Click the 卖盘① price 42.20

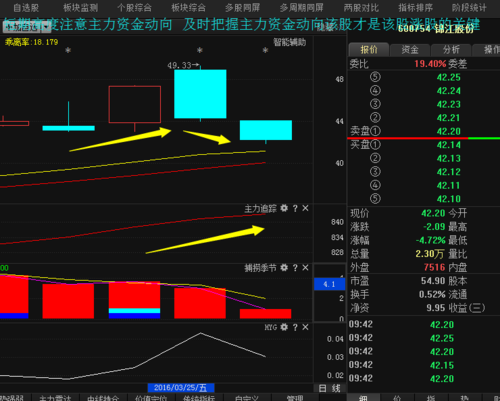pyautogui.click(x=448, y=131)
